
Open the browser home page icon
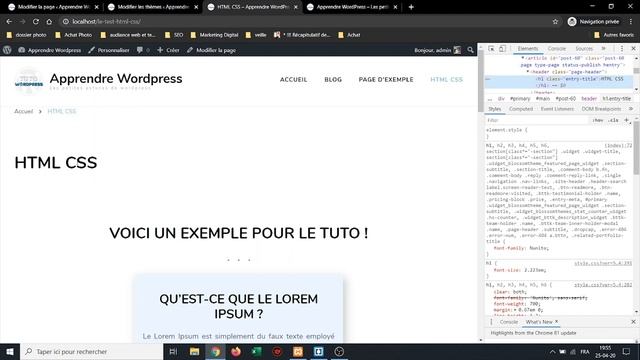[49, 22]
